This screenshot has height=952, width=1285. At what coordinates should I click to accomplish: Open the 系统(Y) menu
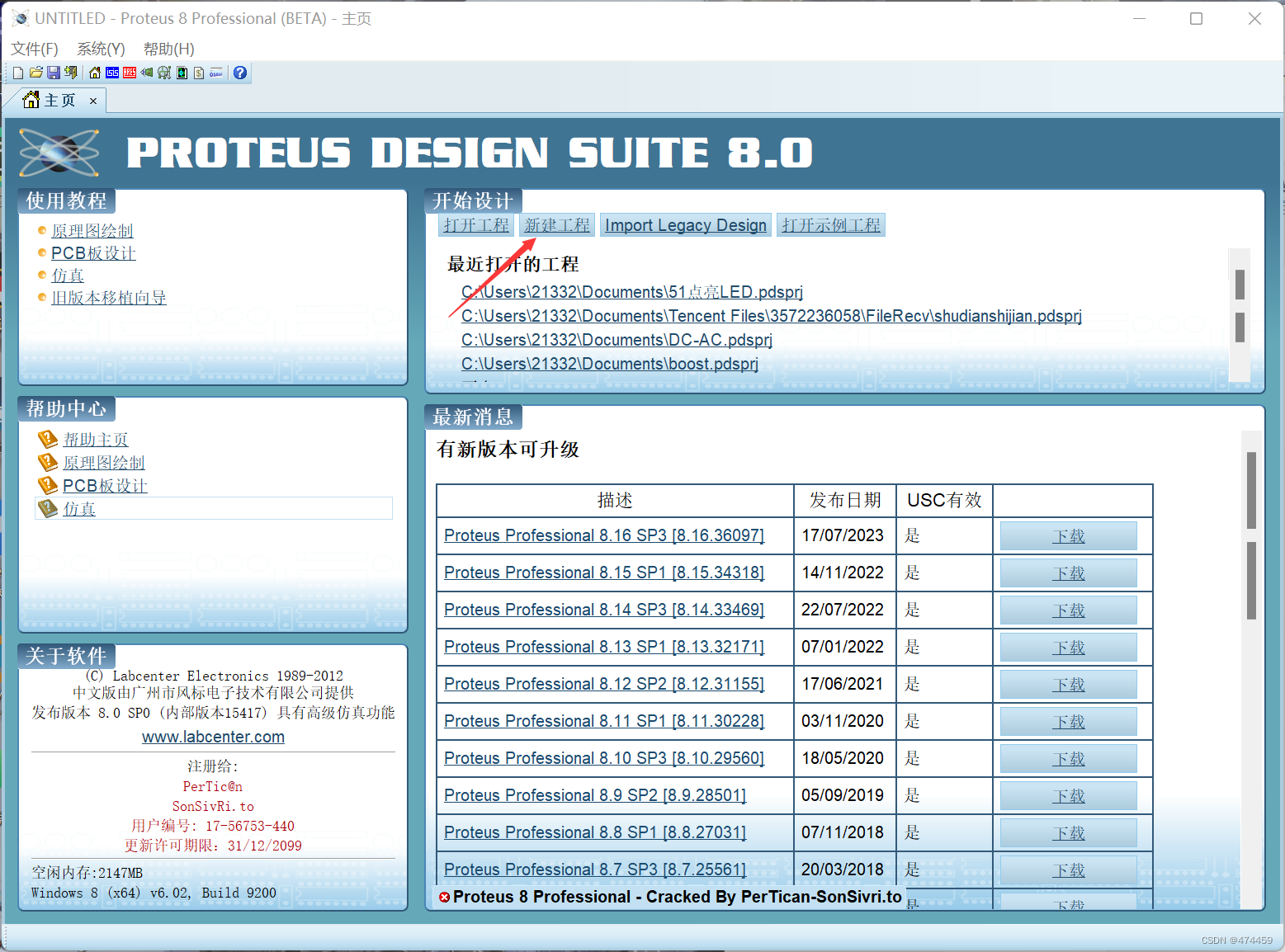tap(101, 49)
